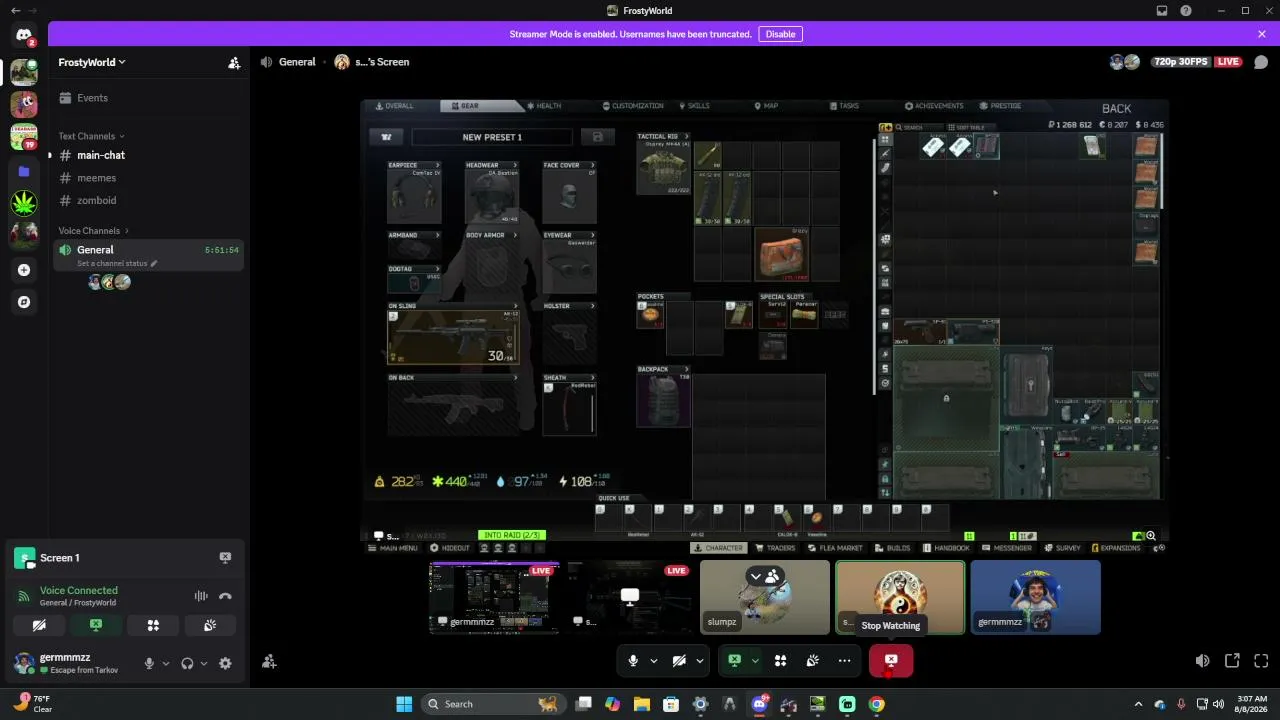Open Google Chrome from the taskbar
1280x720 pixels.
click(x=876, y=704)
